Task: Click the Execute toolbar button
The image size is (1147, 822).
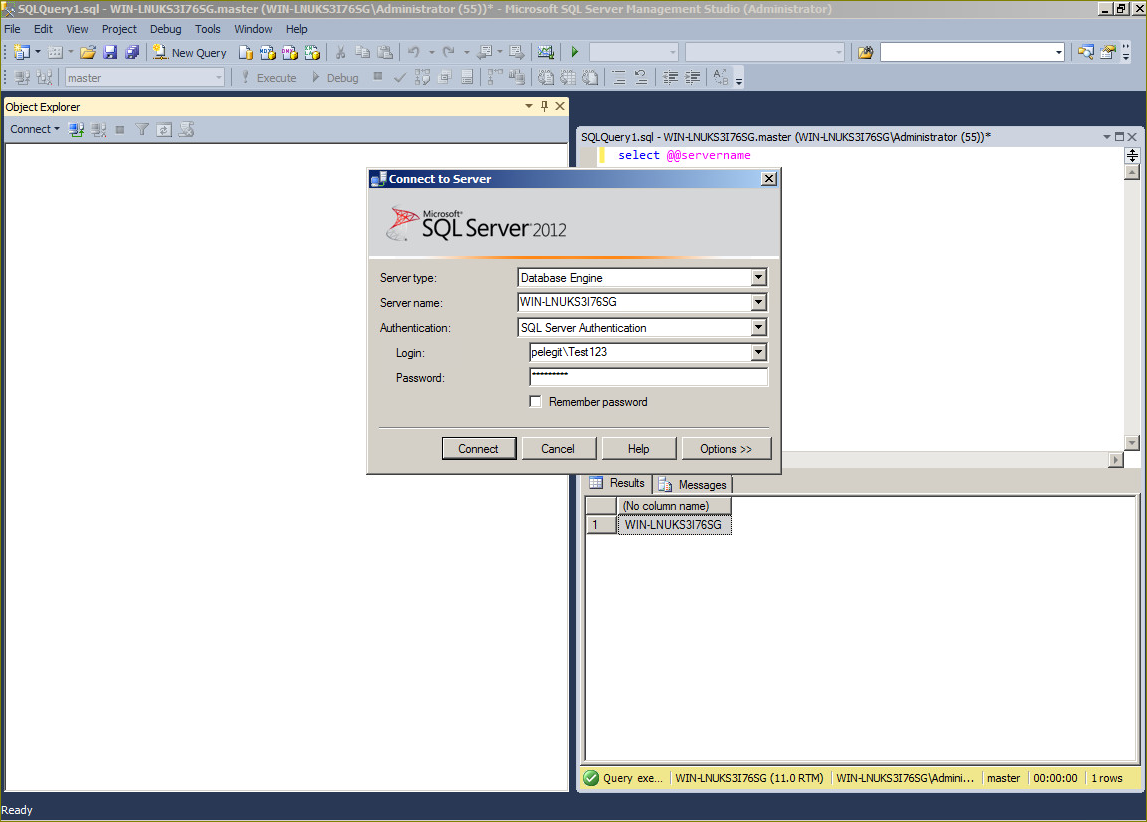Action: tap(268, 78)
